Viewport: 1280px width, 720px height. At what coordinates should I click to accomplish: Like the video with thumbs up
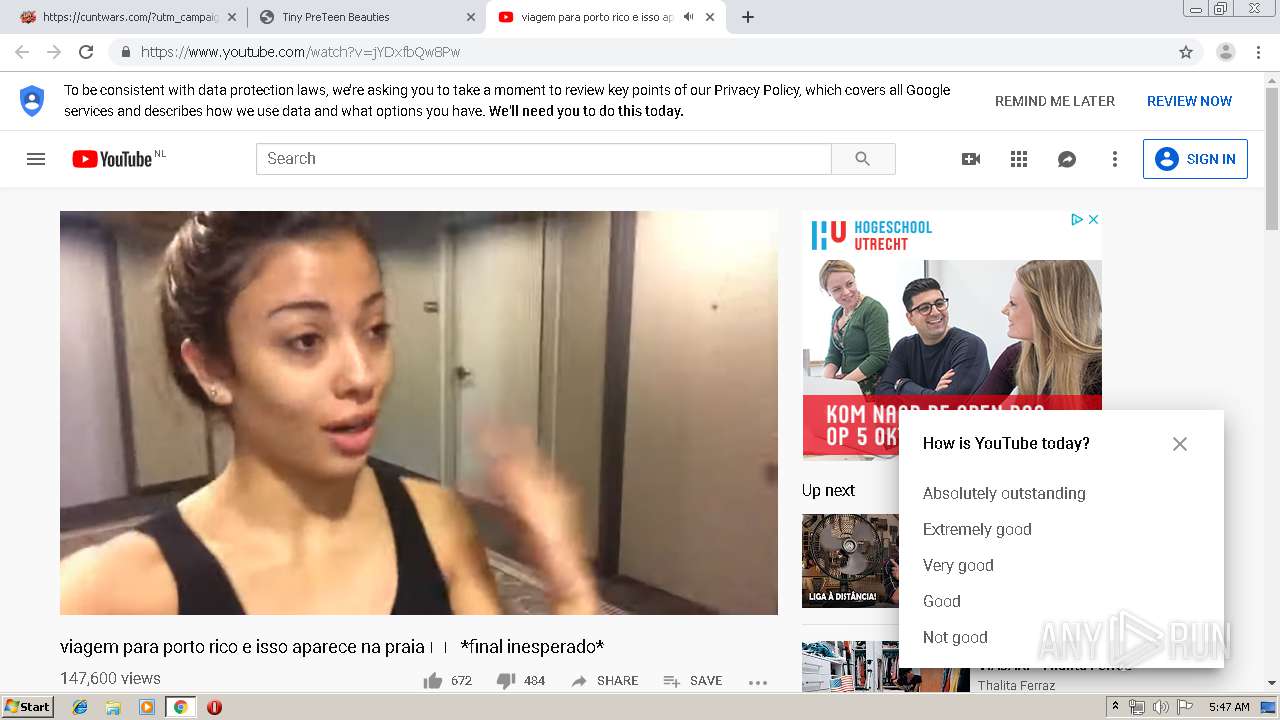point(433,681)
